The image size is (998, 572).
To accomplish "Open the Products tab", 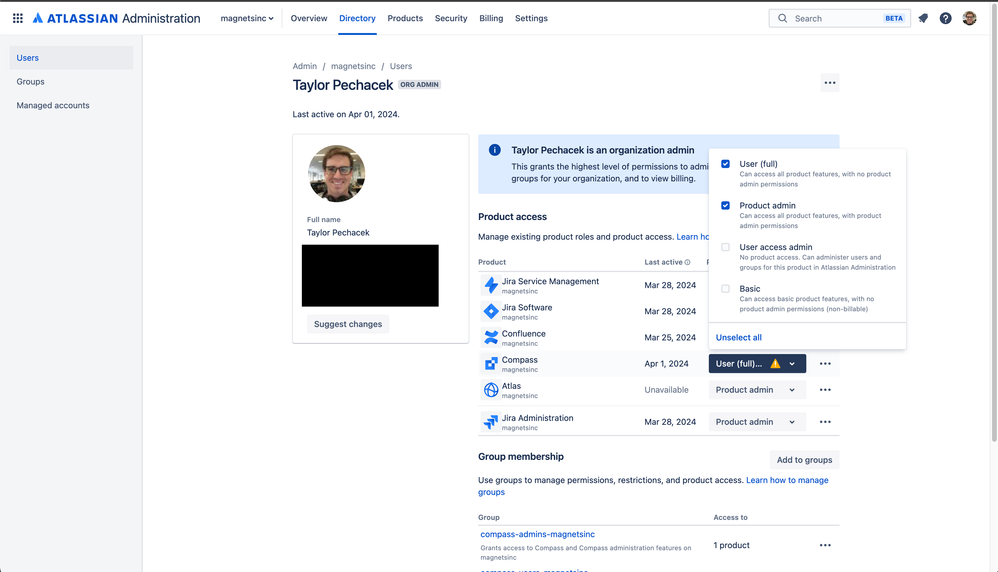I will (x=405, y=18).
